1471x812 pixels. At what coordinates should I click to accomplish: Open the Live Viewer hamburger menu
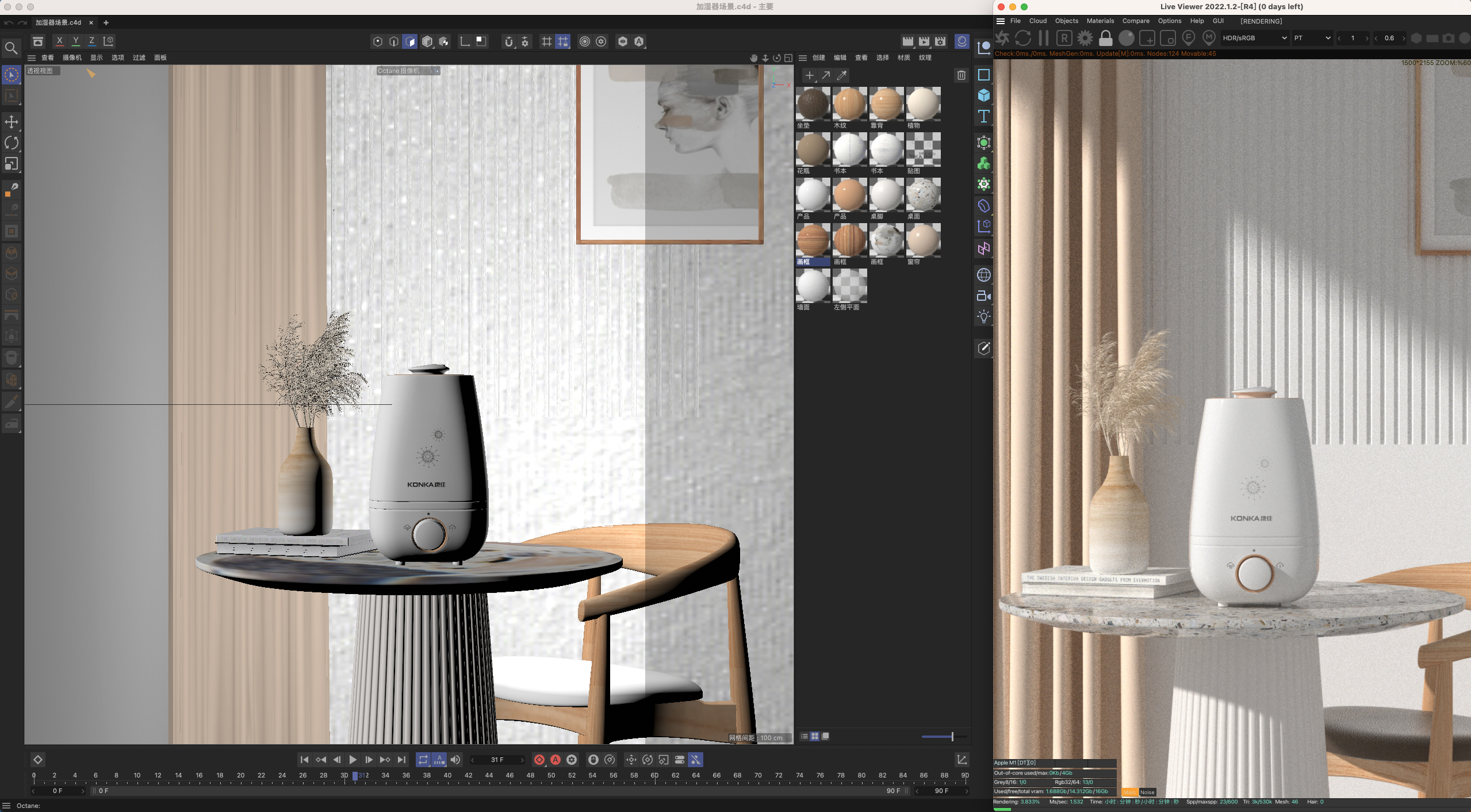(999, 21)
